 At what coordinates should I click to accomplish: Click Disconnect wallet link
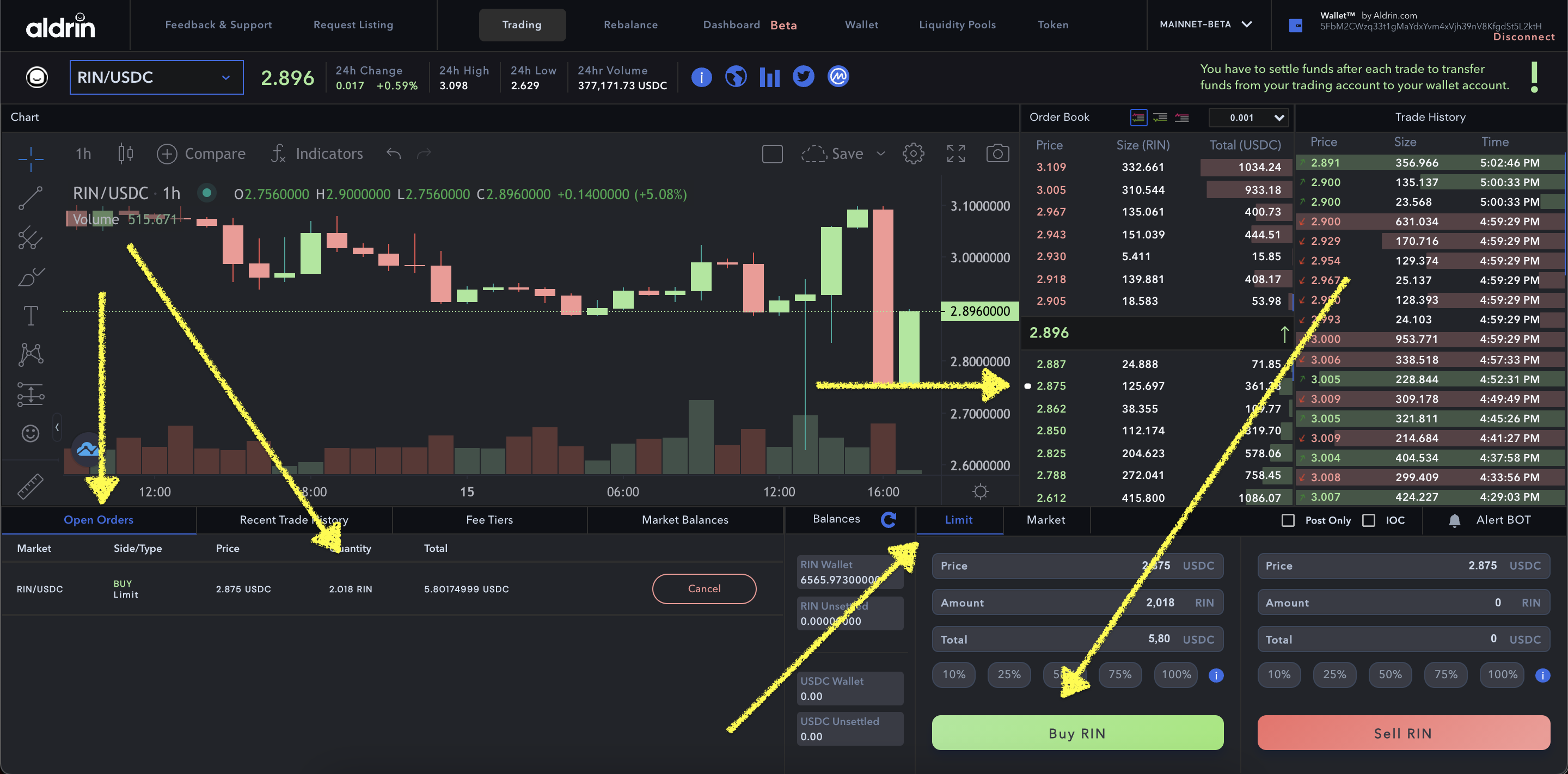click(1523, 37)
